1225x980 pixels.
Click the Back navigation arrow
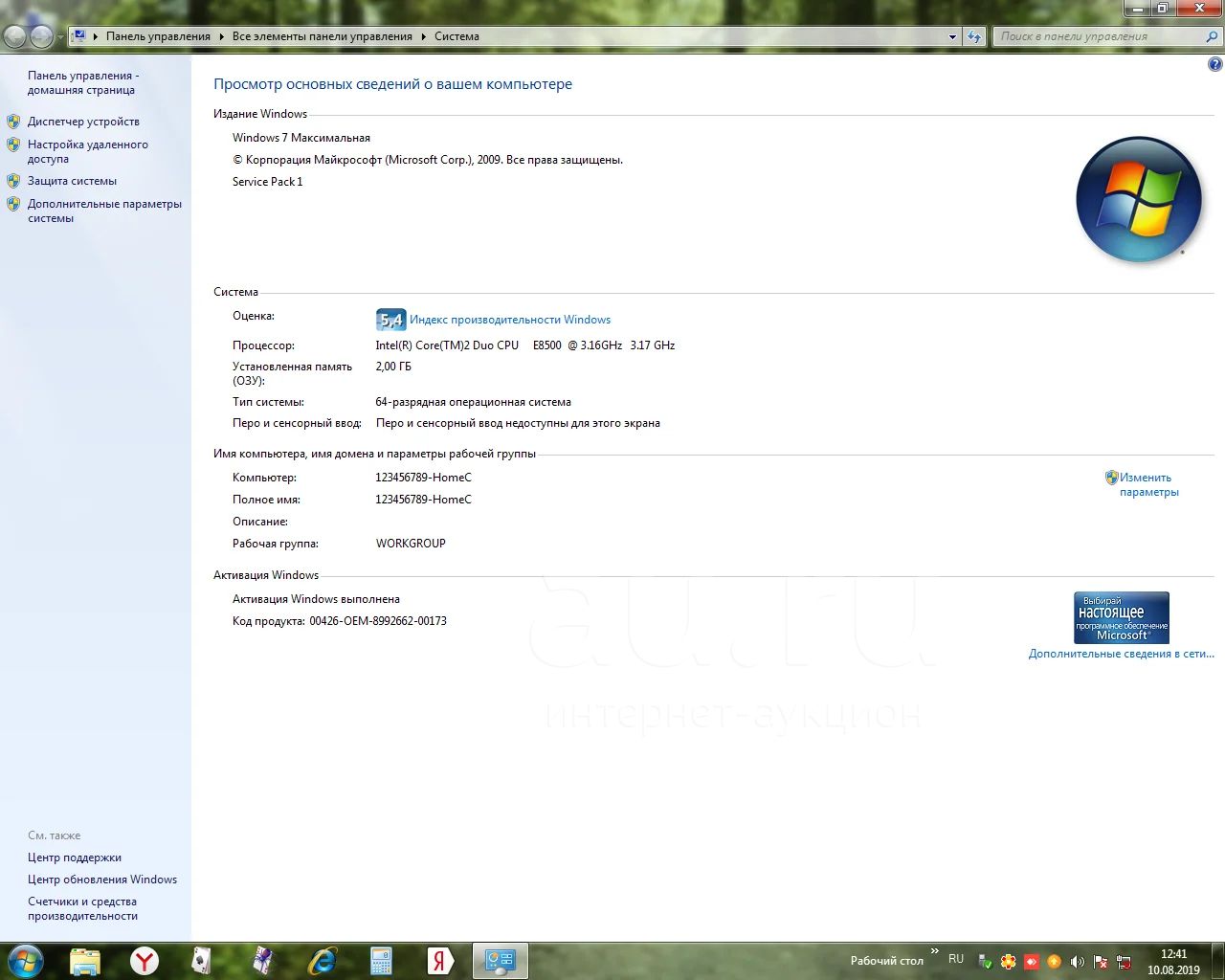point(16,36)
